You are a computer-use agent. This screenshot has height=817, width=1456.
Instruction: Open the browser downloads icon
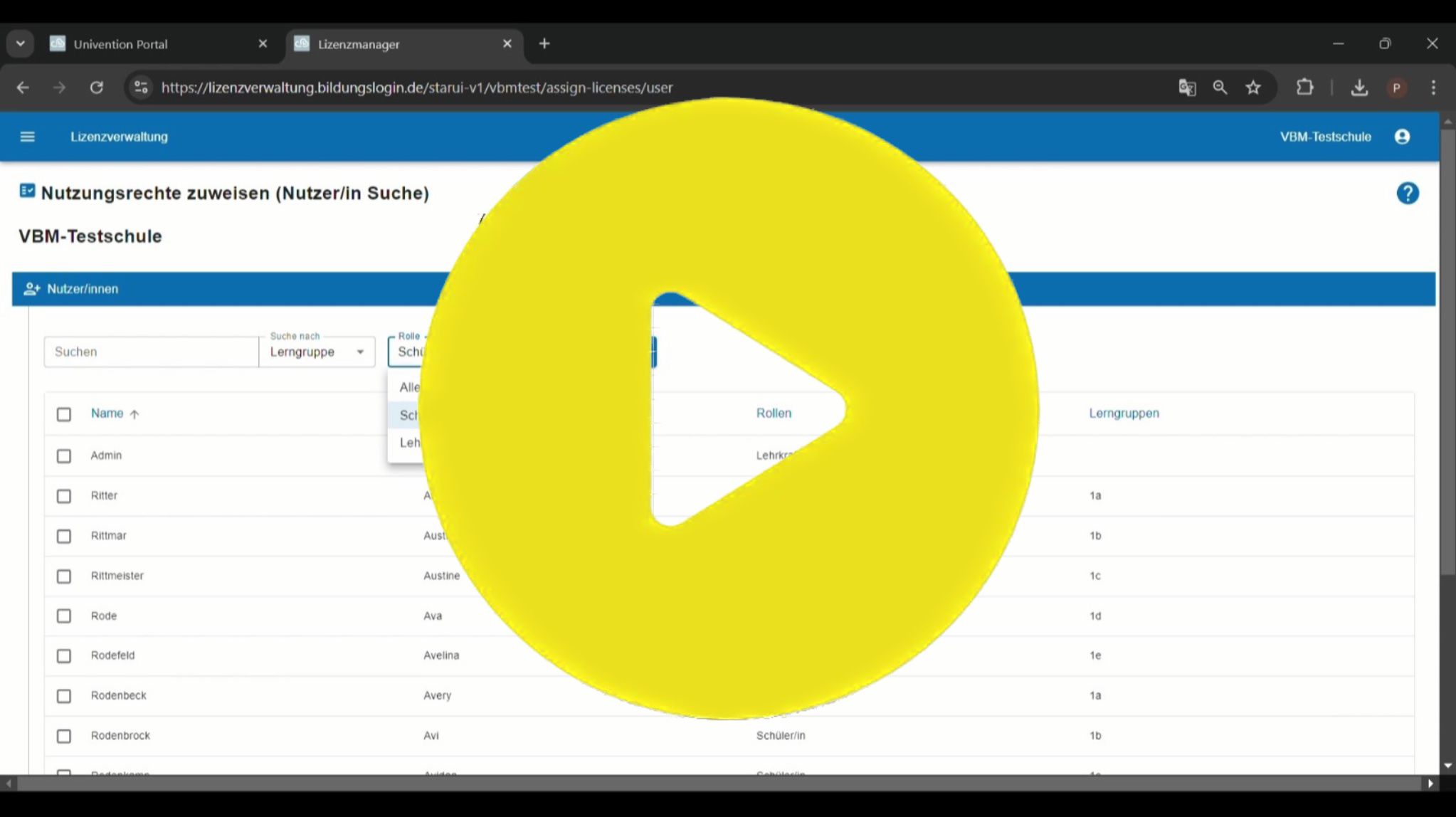(x=1359, y=88)
